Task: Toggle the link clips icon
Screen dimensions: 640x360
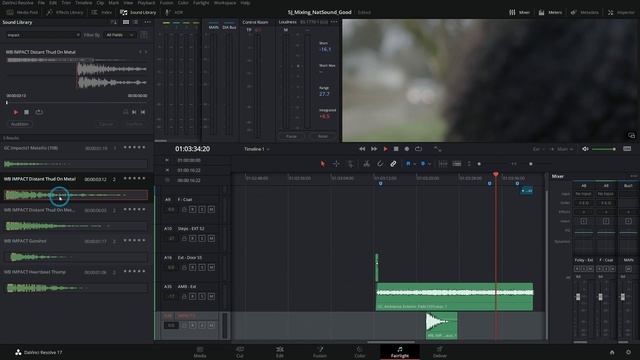Action: point(393,164)
